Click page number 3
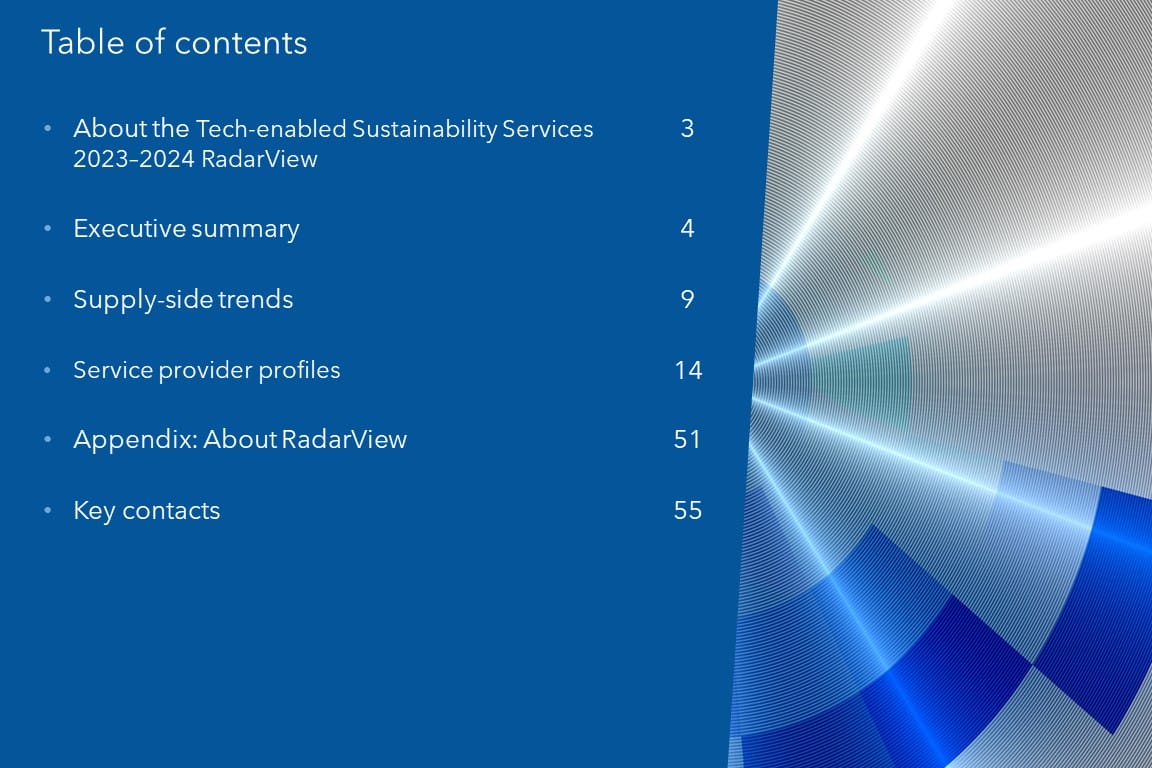Screen dimensions: 1152x768 [x=687, y=129]
